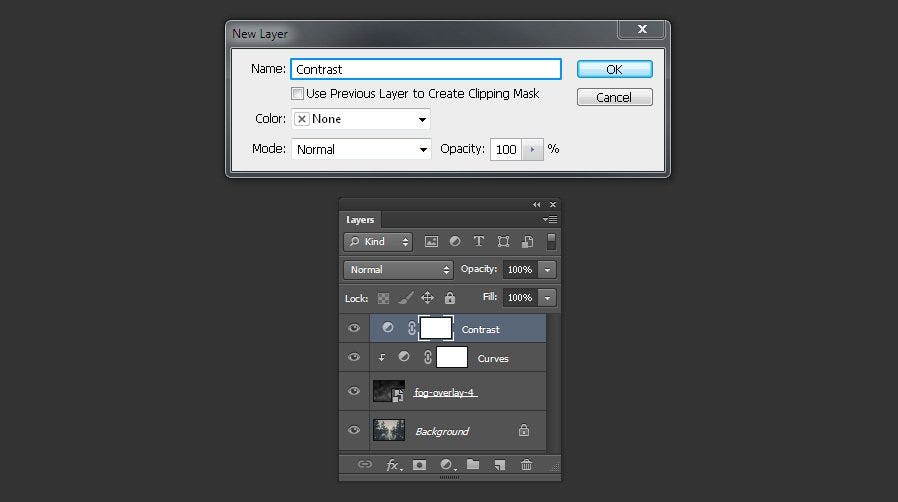Select Contrast layer mask thumbnail
898x502 pixels.
(x=436, y=328)
